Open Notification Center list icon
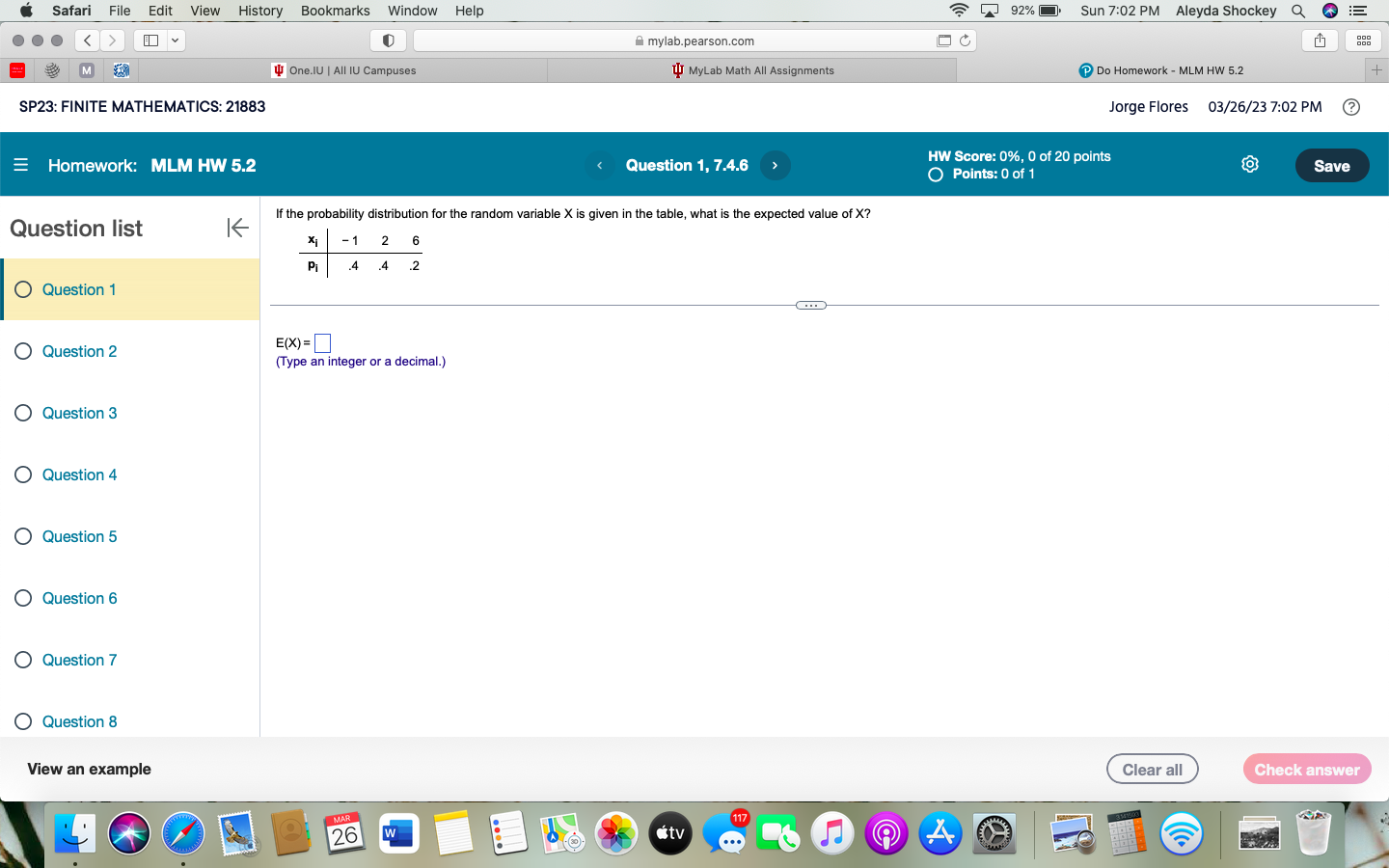This screenshot has width=1389, height=868. pos(1358,11)
